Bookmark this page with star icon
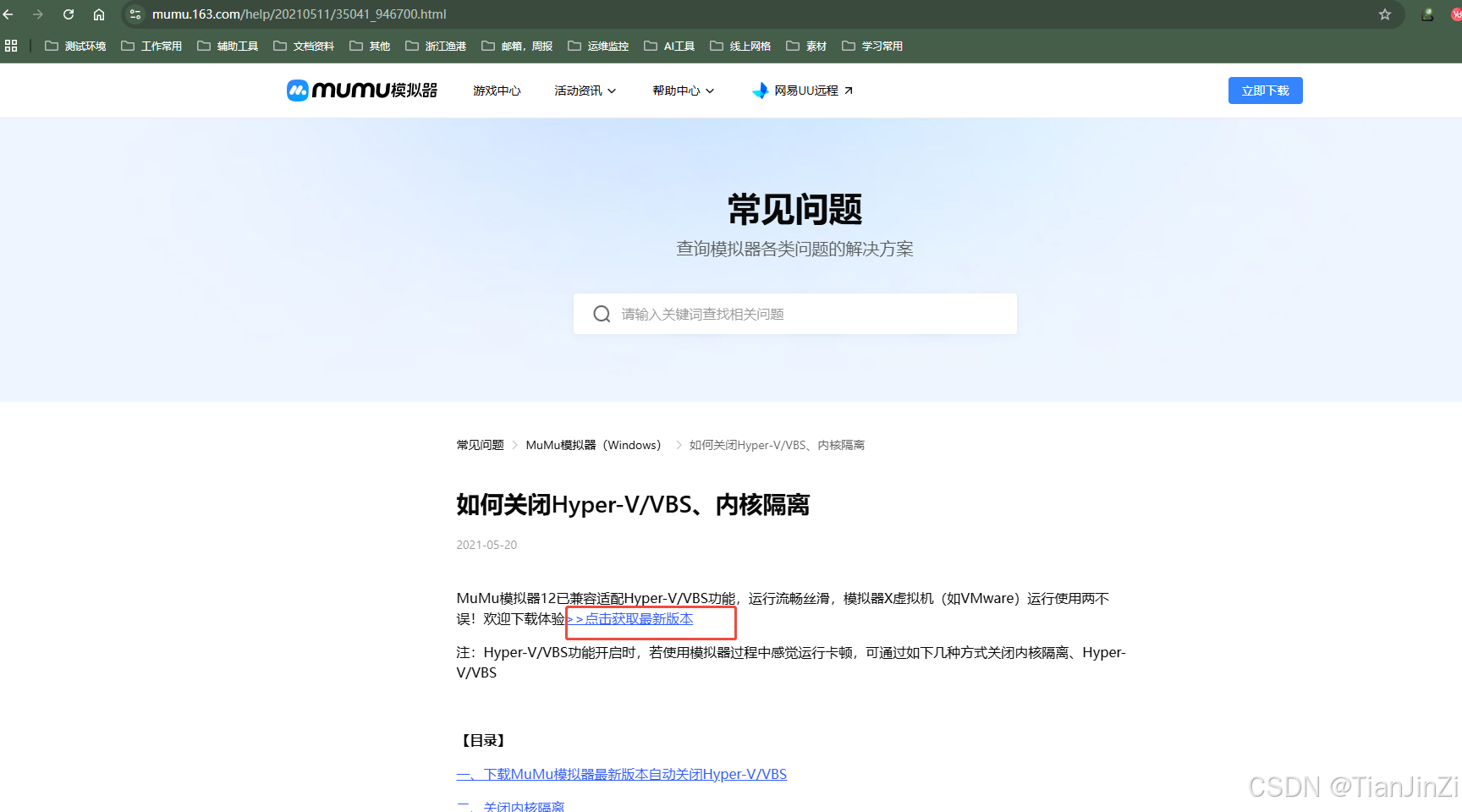This screenshot has height=812, width=1462. 1385,14
